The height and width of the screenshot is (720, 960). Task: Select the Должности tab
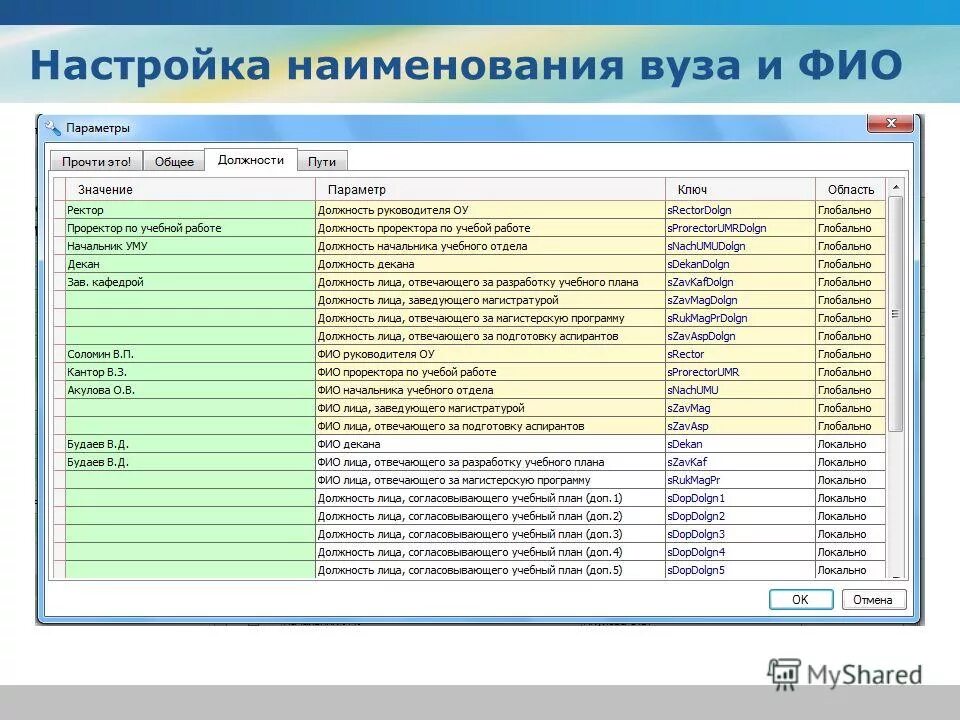(x=251, y=160)
